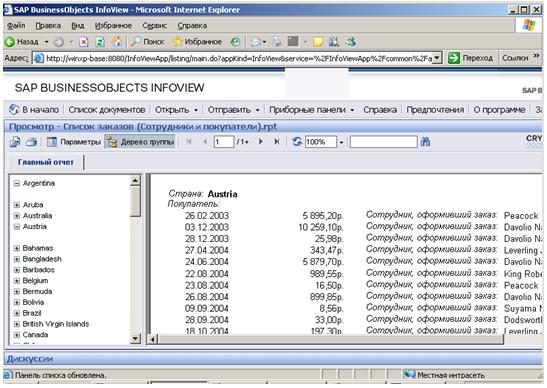Click Предпочтения link
Image resolution: width=547 pixels, height=388 pixels.
[435, 110]
